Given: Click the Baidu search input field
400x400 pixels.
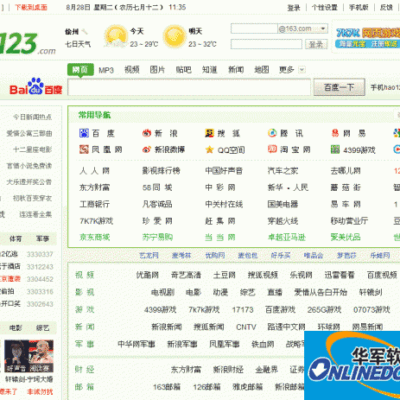Looking at the screenshot, I should click(189, 87).
